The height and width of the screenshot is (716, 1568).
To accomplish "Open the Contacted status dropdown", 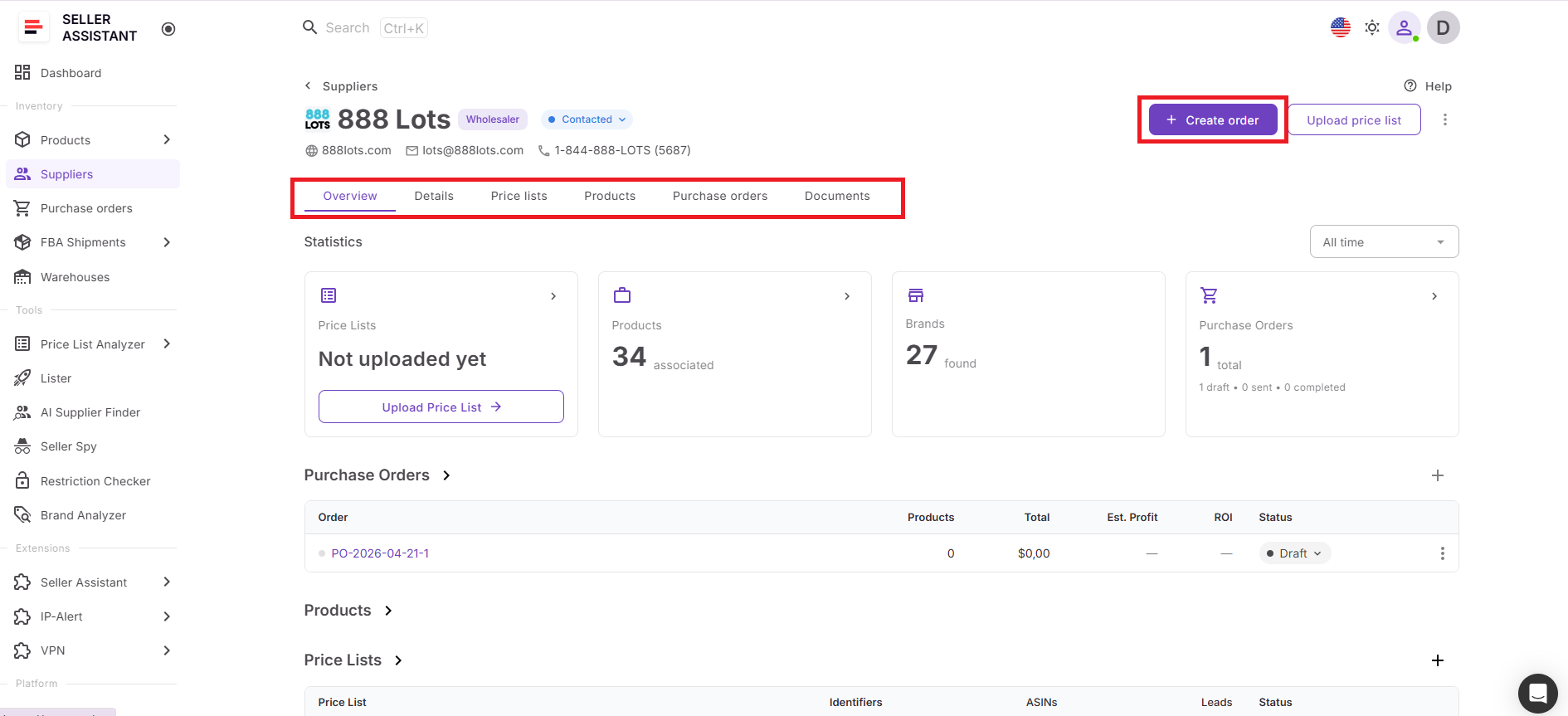I will 587,119.
